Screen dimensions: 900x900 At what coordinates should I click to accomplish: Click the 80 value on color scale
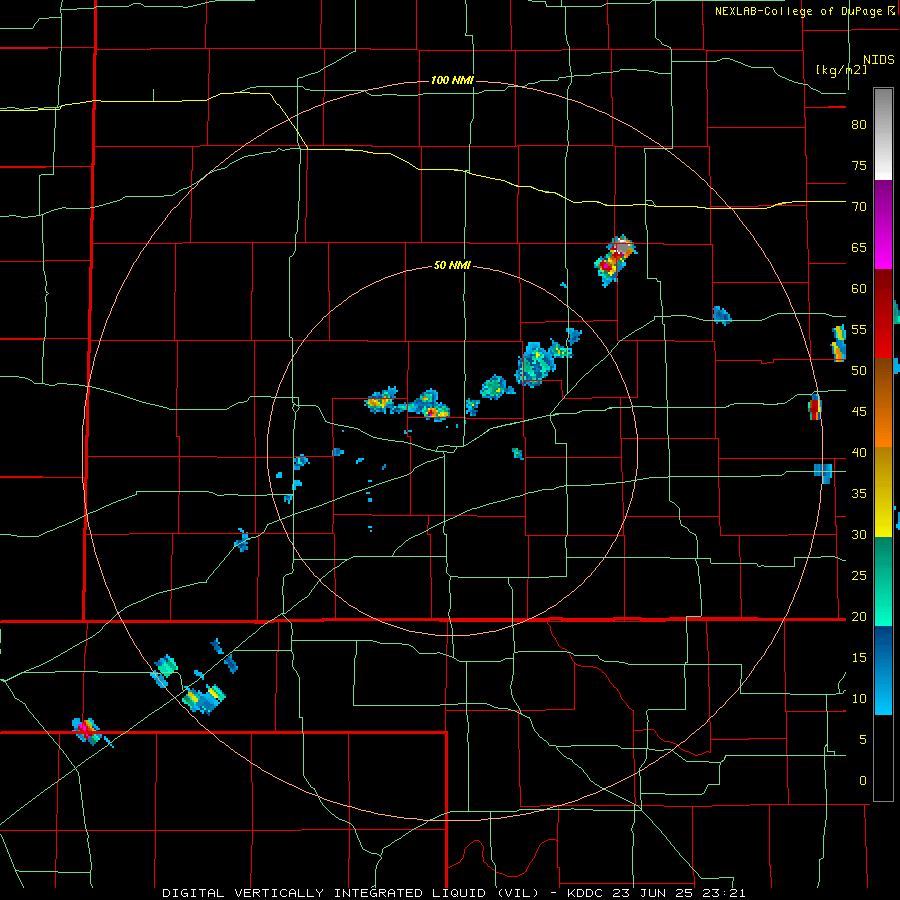pyautogui.click(x=859, y=125)
